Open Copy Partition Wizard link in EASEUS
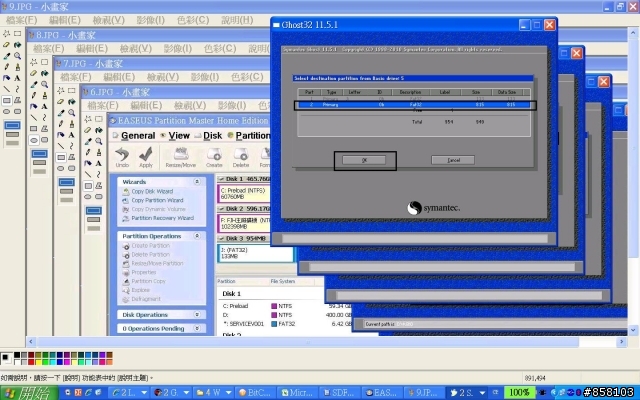The height and width of the screenshot is (400, 640). tap(157, 200)
